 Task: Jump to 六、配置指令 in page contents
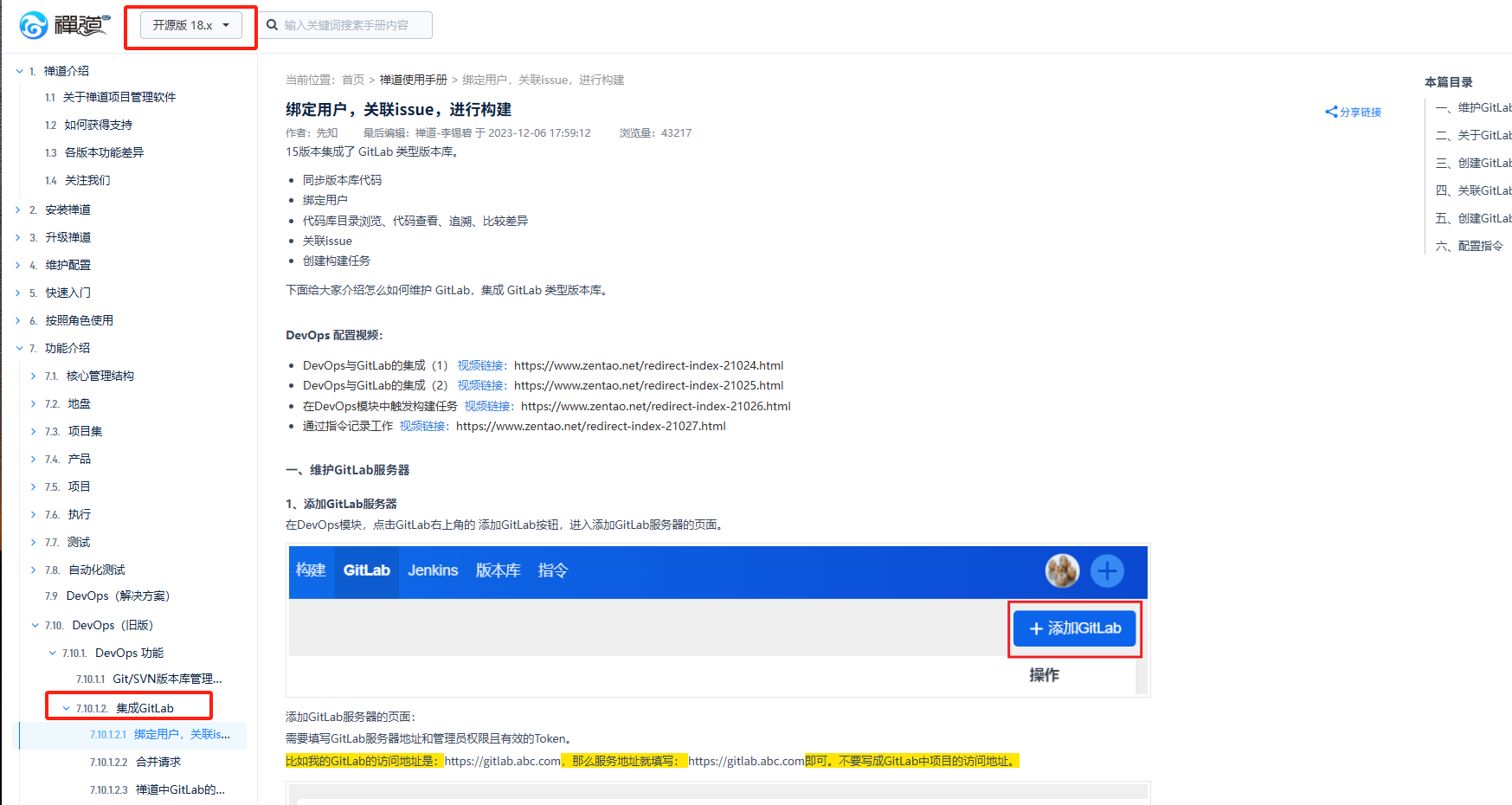pyautogui.click(x=1469, y=246)
